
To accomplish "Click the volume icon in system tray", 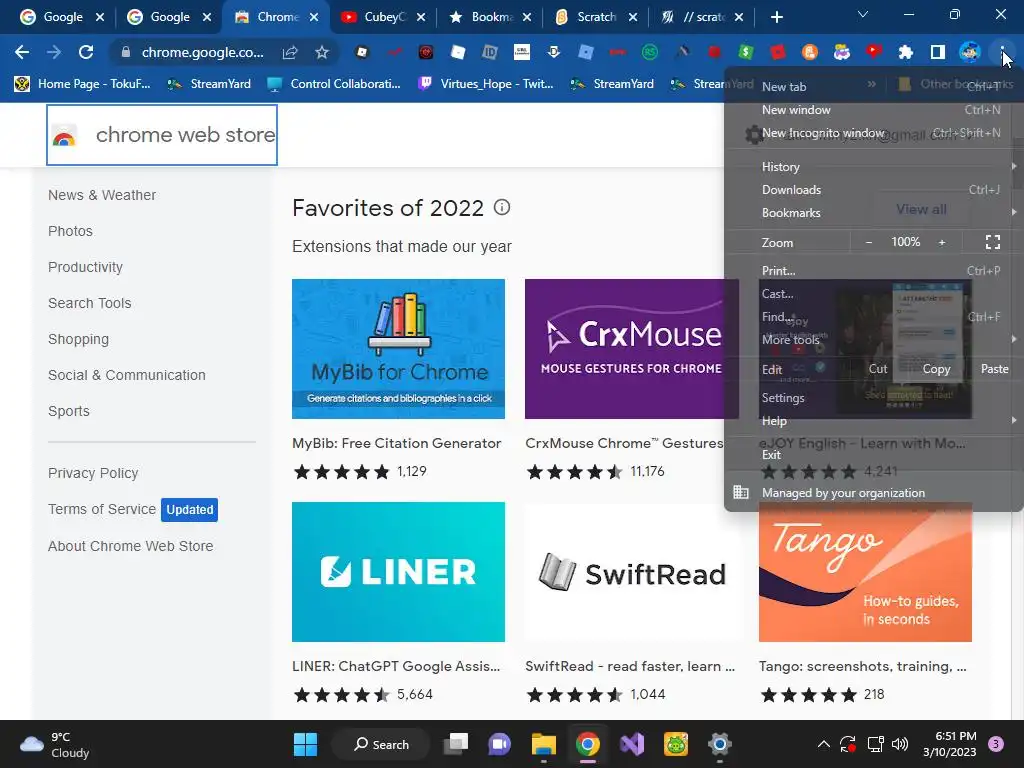I will tap(899, 744).
